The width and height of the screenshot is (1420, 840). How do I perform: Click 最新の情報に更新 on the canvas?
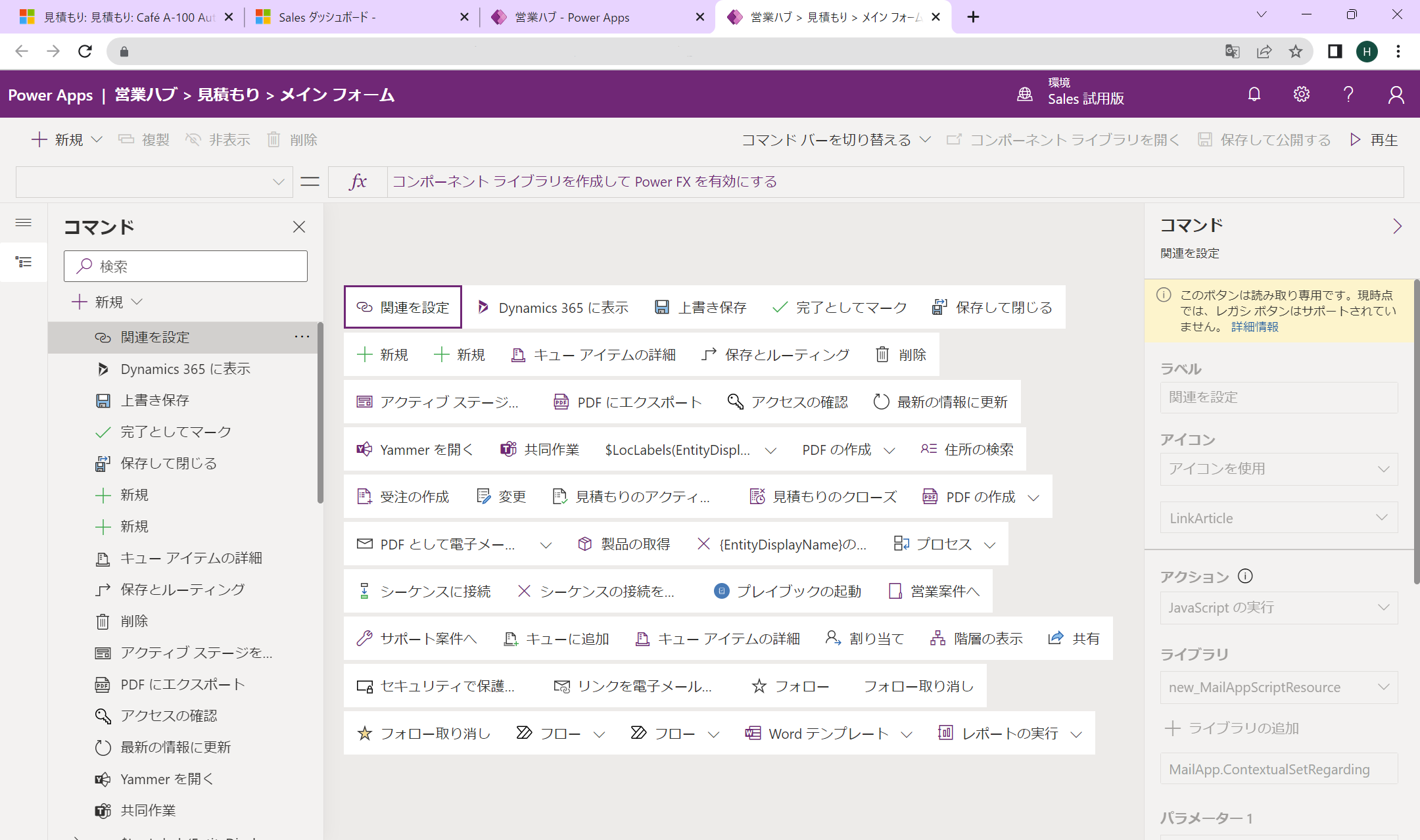(x=940, y=402)
